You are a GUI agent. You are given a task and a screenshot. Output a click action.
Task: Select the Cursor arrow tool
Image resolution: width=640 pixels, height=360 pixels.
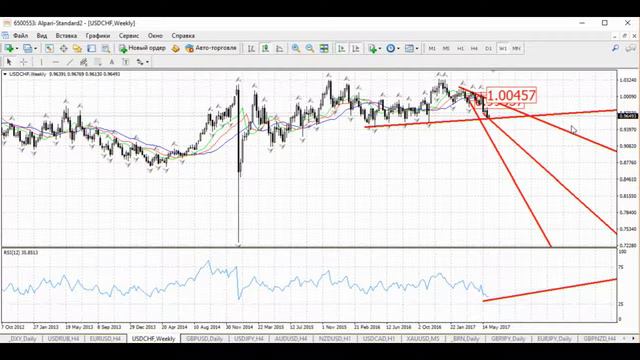click(9, 62)
